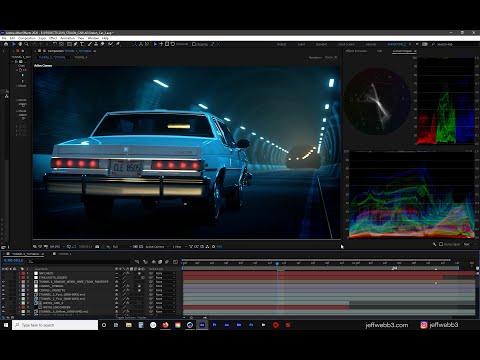480x360 pixels.
Task: Take a snapshot with camera icon
Action: [x=97, y=247]
